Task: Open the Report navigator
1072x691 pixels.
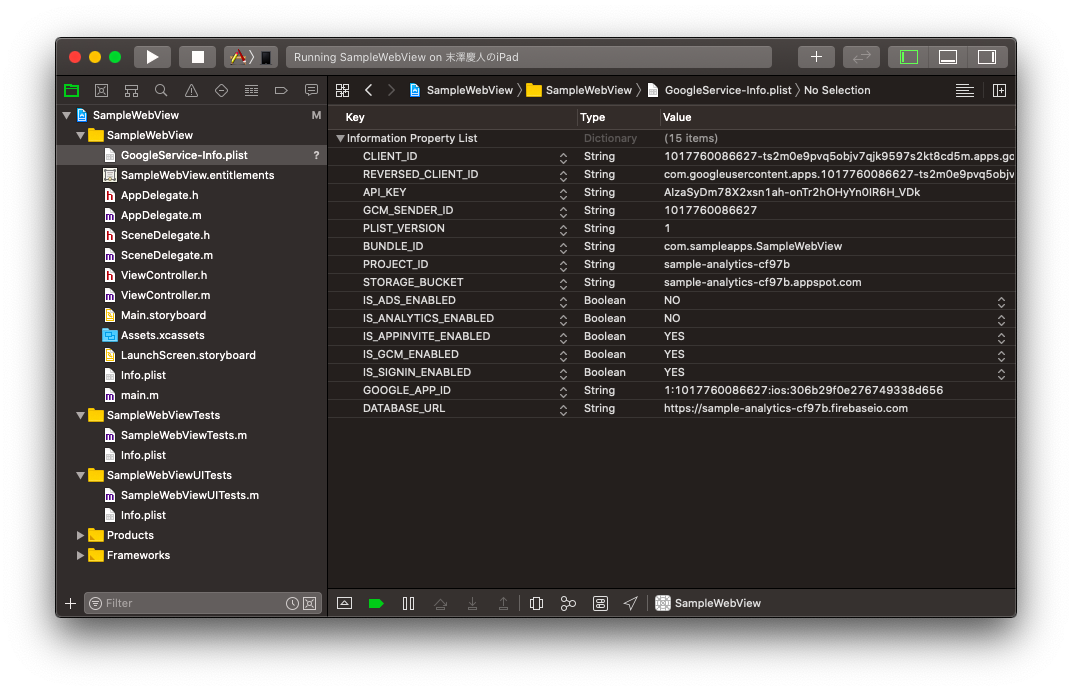Action: pyautogui.click(x=311, y=90)
